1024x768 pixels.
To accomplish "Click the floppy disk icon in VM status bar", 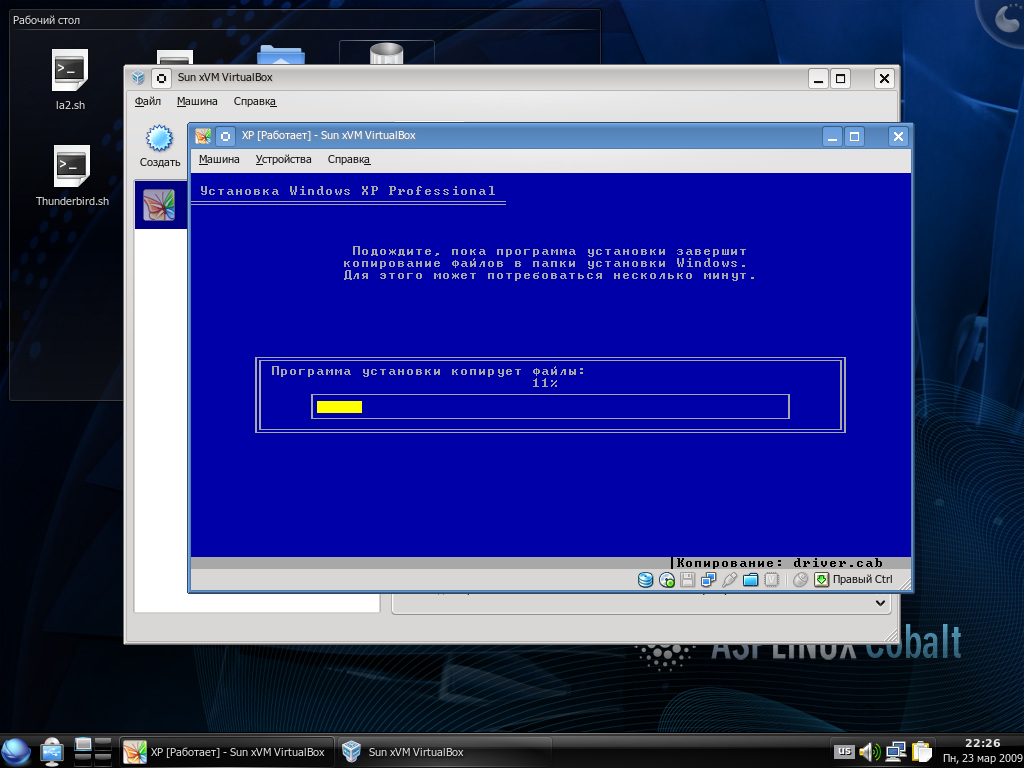I will click(687, 579).
